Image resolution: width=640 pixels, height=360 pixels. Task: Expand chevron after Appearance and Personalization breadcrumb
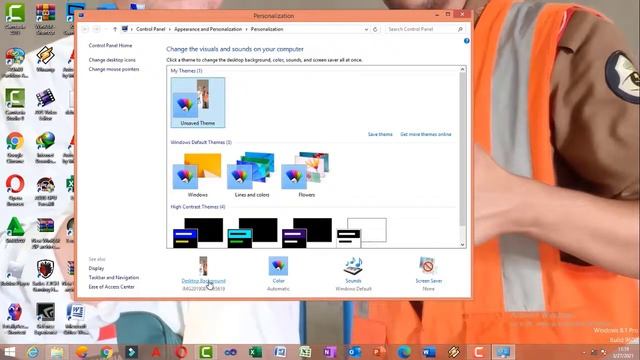click(247, 29)
